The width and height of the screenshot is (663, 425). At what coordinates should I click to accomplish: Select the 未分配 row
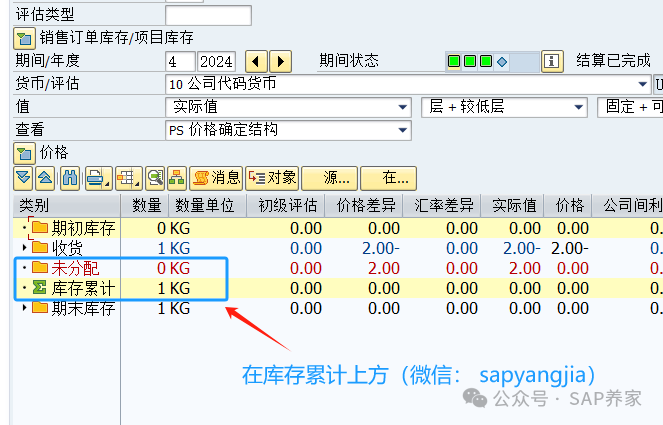tap(338, 268)
